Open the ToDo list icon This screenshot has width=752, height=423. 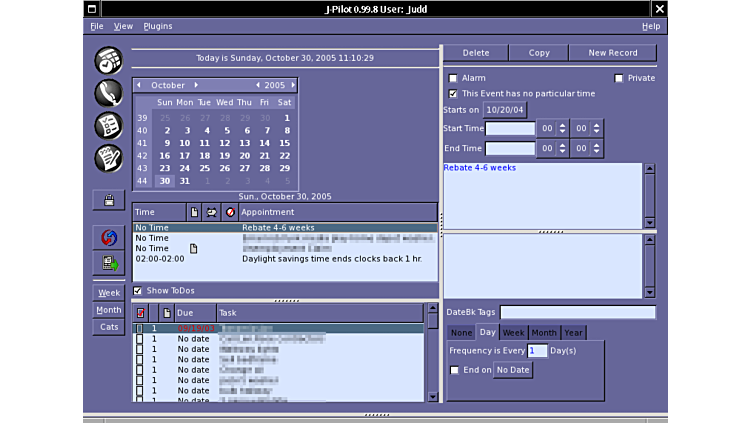coord(108,125)
